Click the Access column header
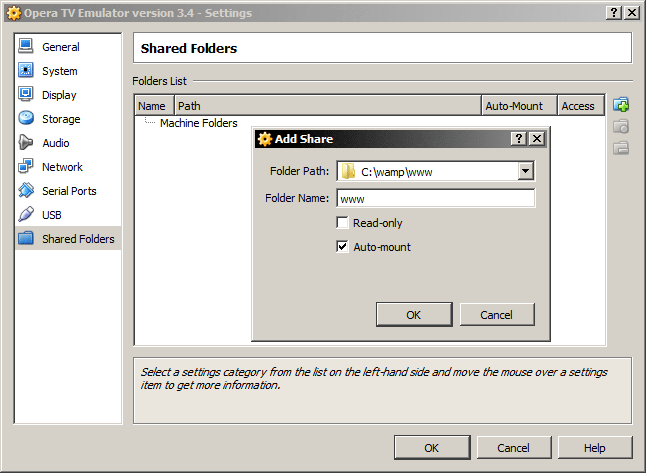The height and width of the screenshot is (473, 646). click(x=581, y=106)
